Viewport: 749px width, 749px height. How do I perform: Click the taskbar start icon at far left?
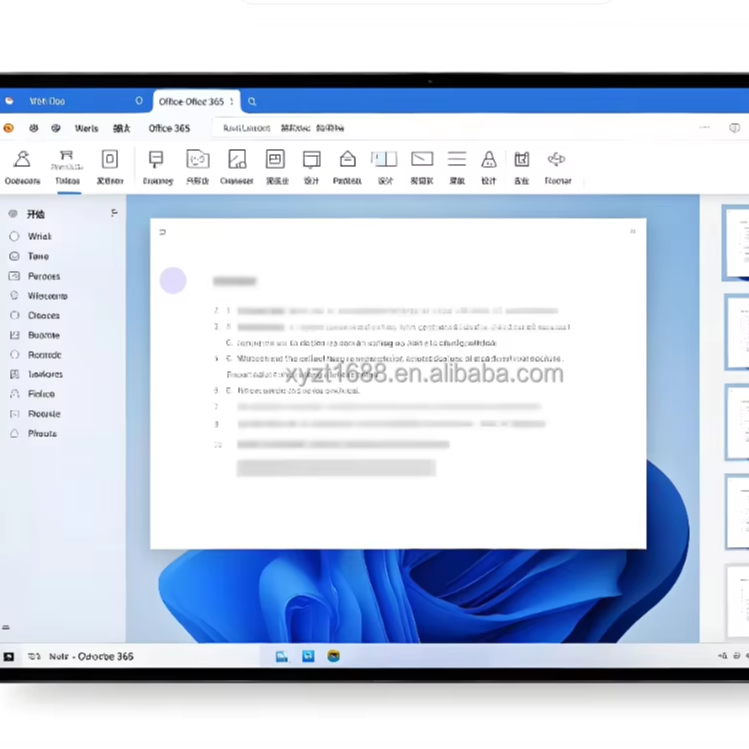[9, 657]
